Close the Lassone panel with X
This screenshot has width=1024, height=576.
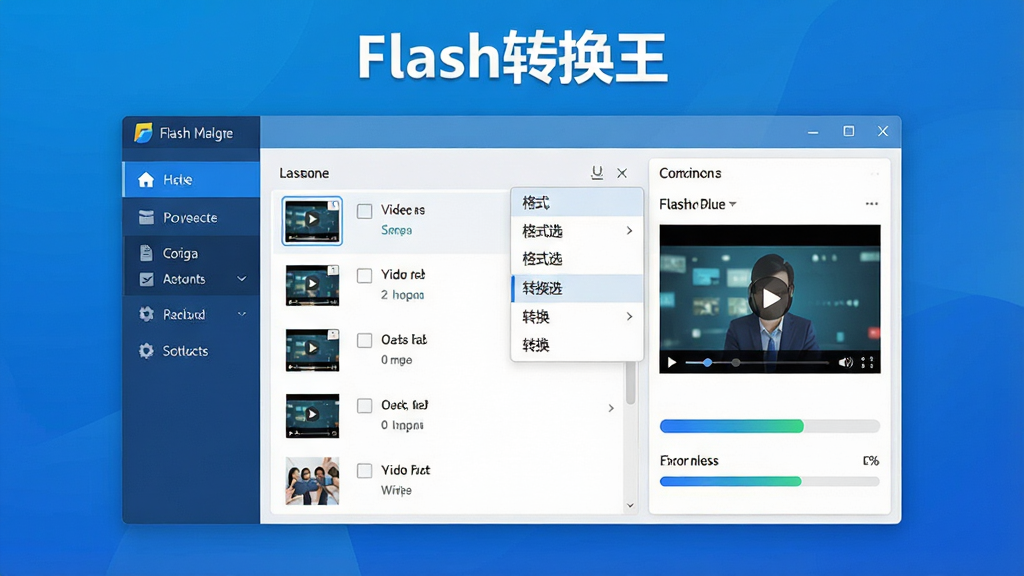pos(622,173)
